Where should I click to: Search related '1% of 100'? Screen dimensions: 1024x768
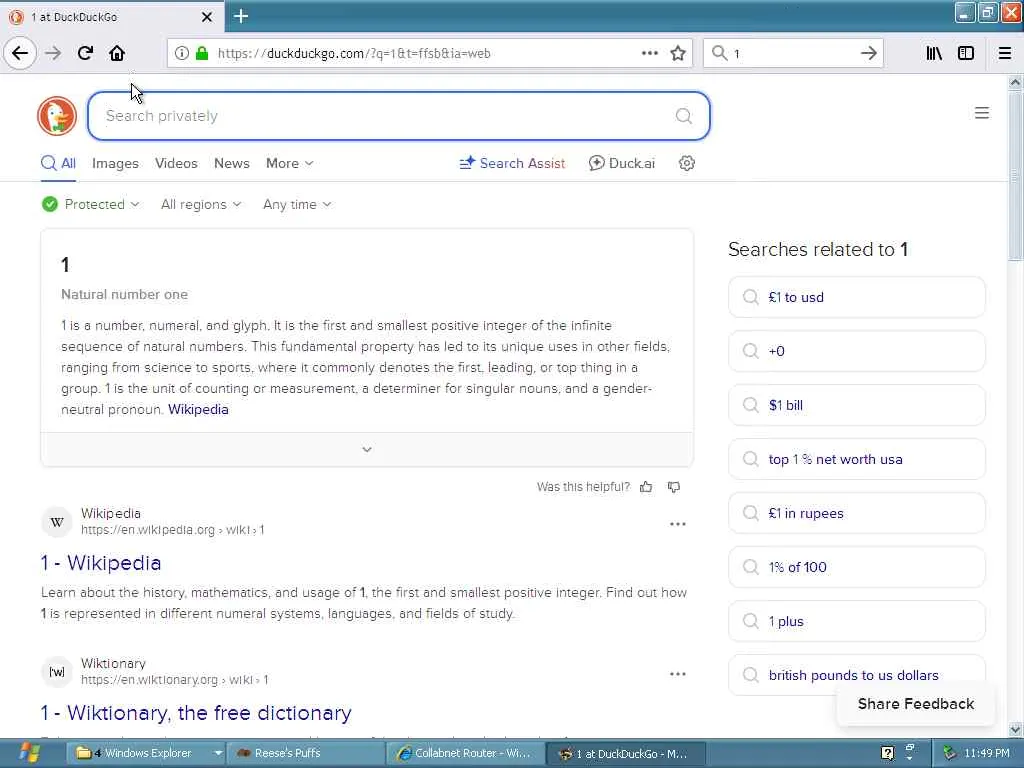tap(856, 567)
